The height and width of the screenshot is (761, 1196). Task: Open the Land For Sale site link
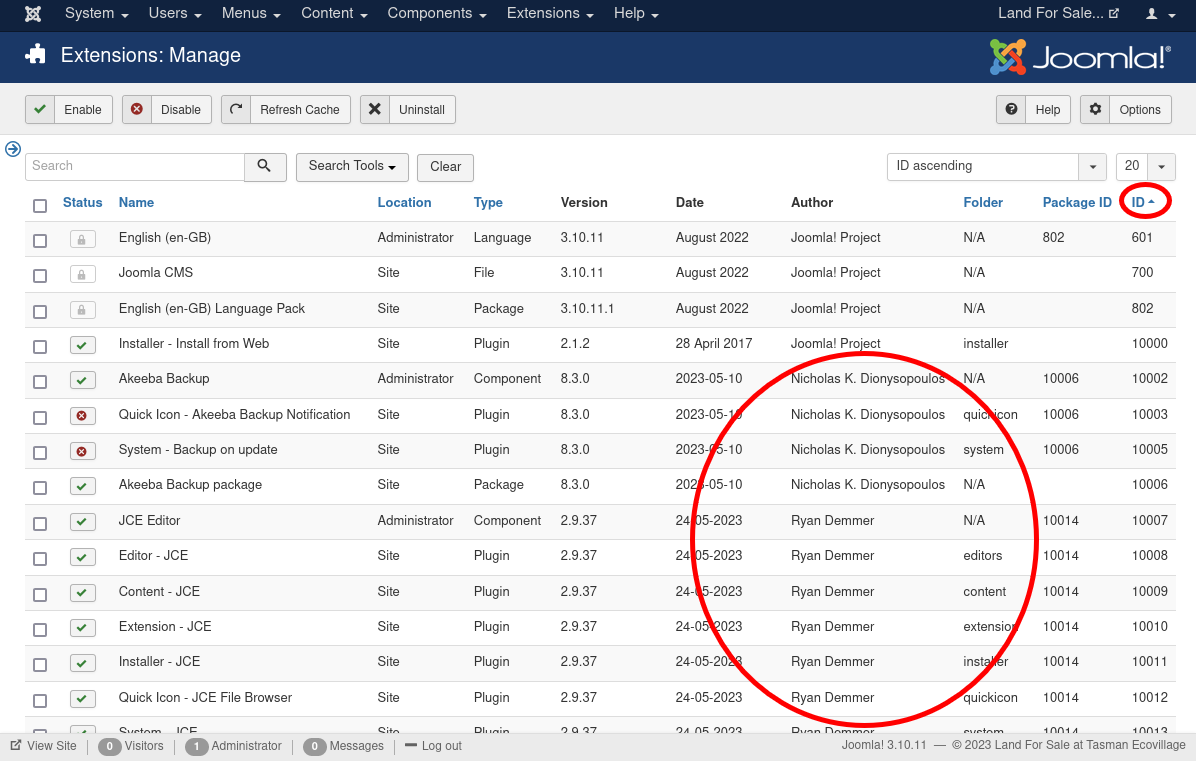coord(1059,14)
